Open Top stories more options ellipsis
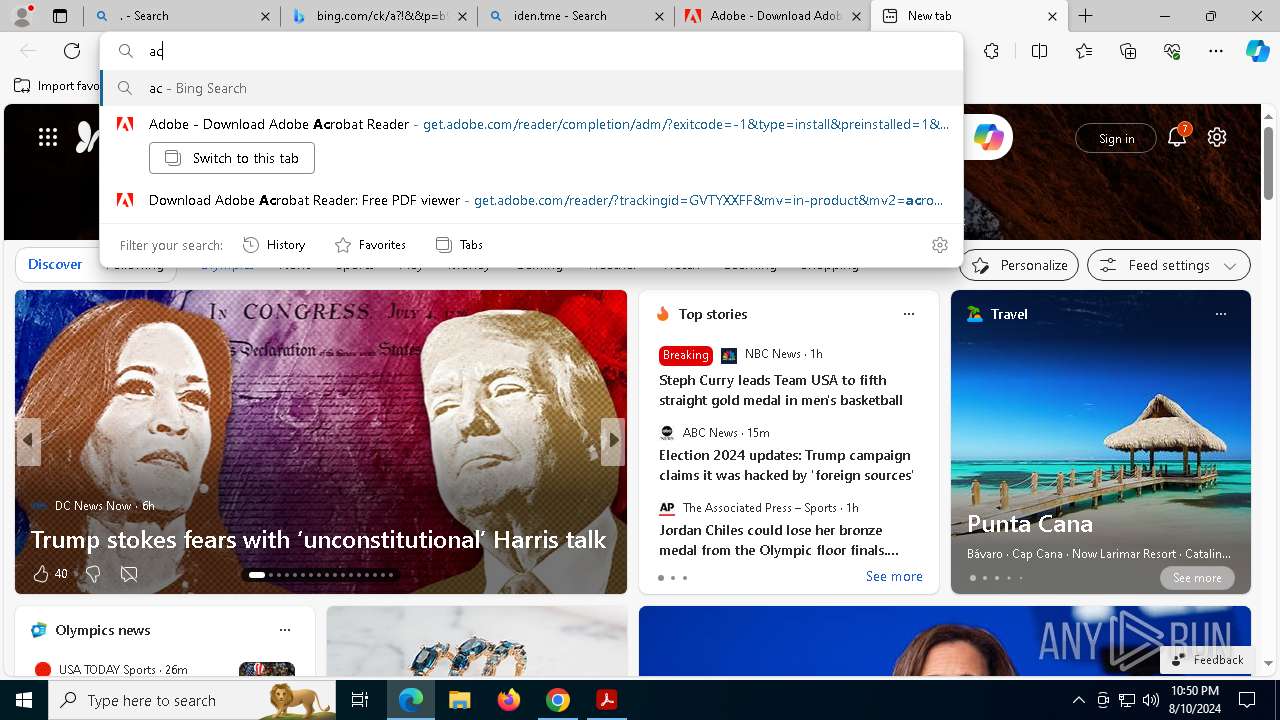This screenshot has height=720, width=1280. 909,314
